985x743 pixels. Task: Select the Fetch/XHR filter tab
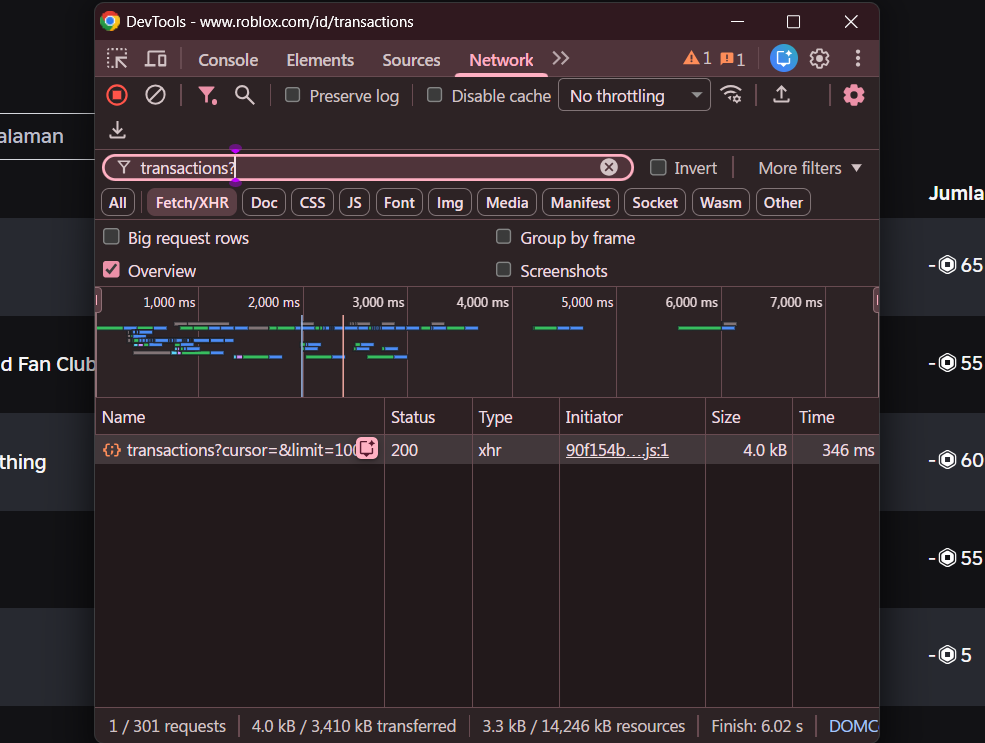pyautogui.click(x=191, y=202)
